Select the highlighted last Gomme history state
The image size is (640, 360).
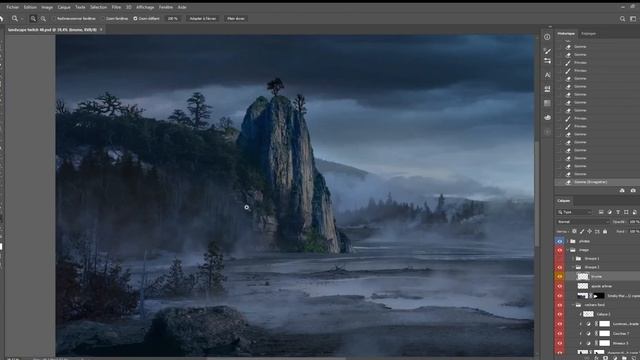[x=597, y=182]
